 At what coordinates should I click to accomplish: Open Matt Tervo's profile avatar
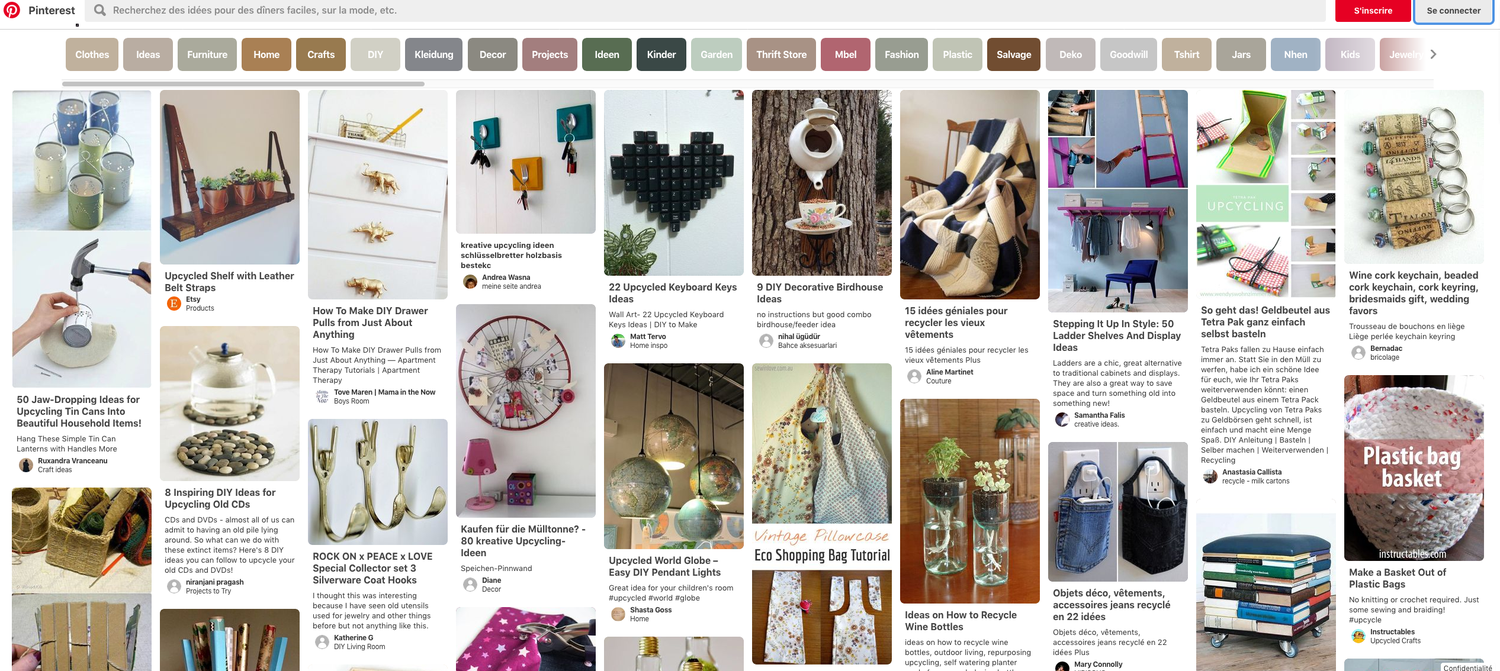tap(618, 340)
